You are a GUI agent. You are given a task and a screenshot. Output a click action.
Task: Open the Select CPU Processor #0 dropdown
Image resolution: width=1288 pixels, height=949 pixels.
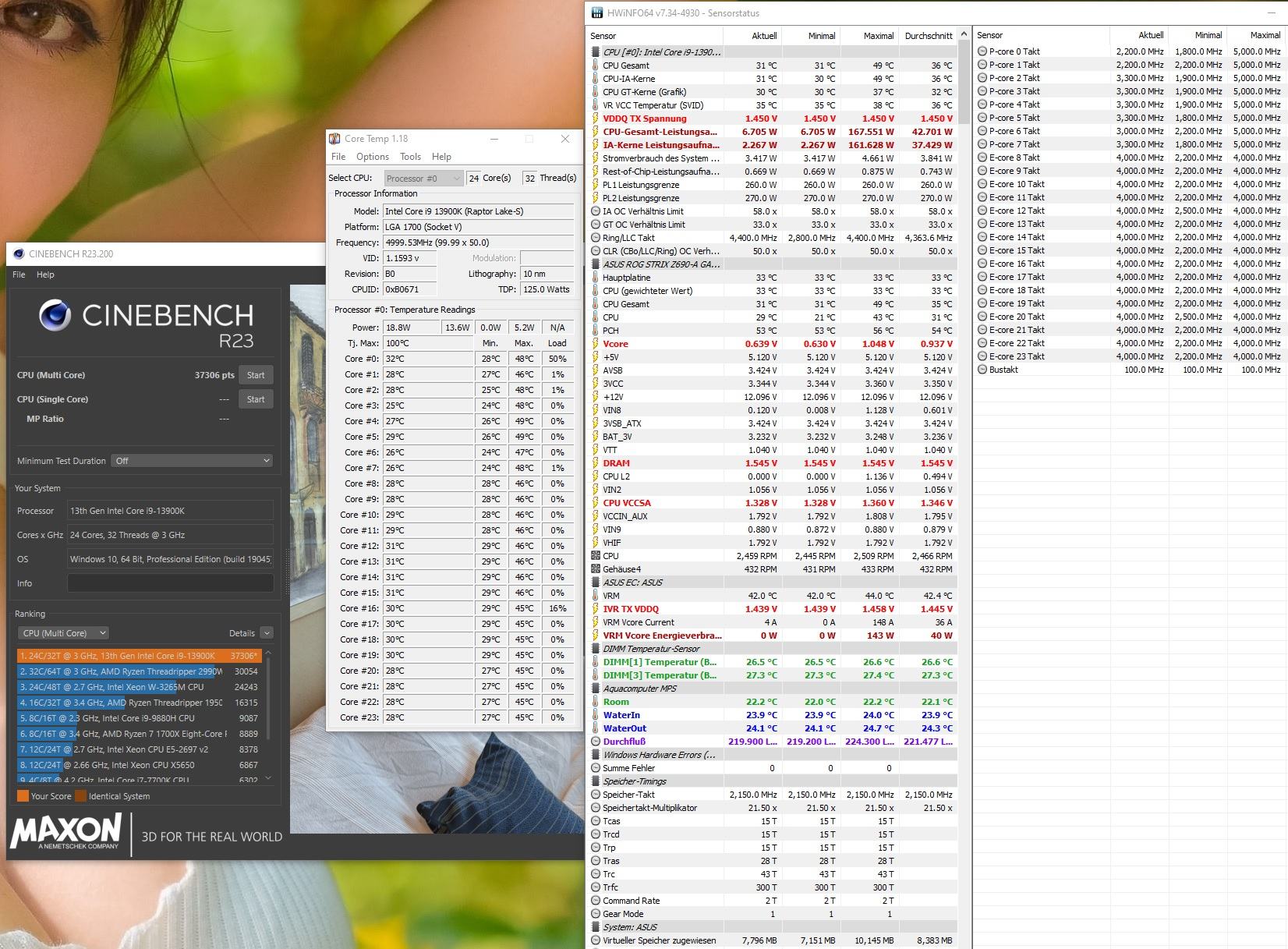(x=423, y=179)
